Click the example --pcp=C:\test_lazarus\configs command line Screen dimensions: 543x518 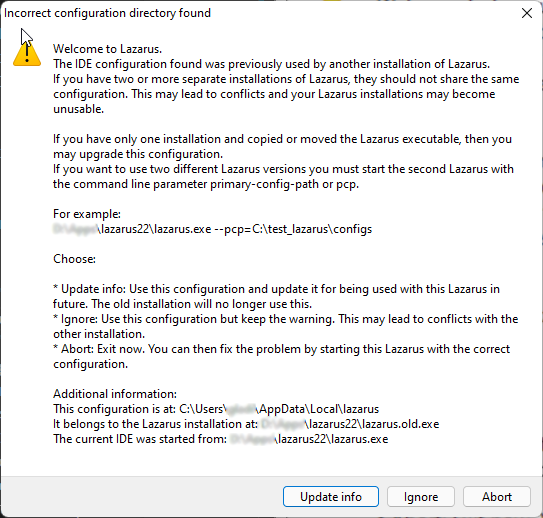click(213, 229)
